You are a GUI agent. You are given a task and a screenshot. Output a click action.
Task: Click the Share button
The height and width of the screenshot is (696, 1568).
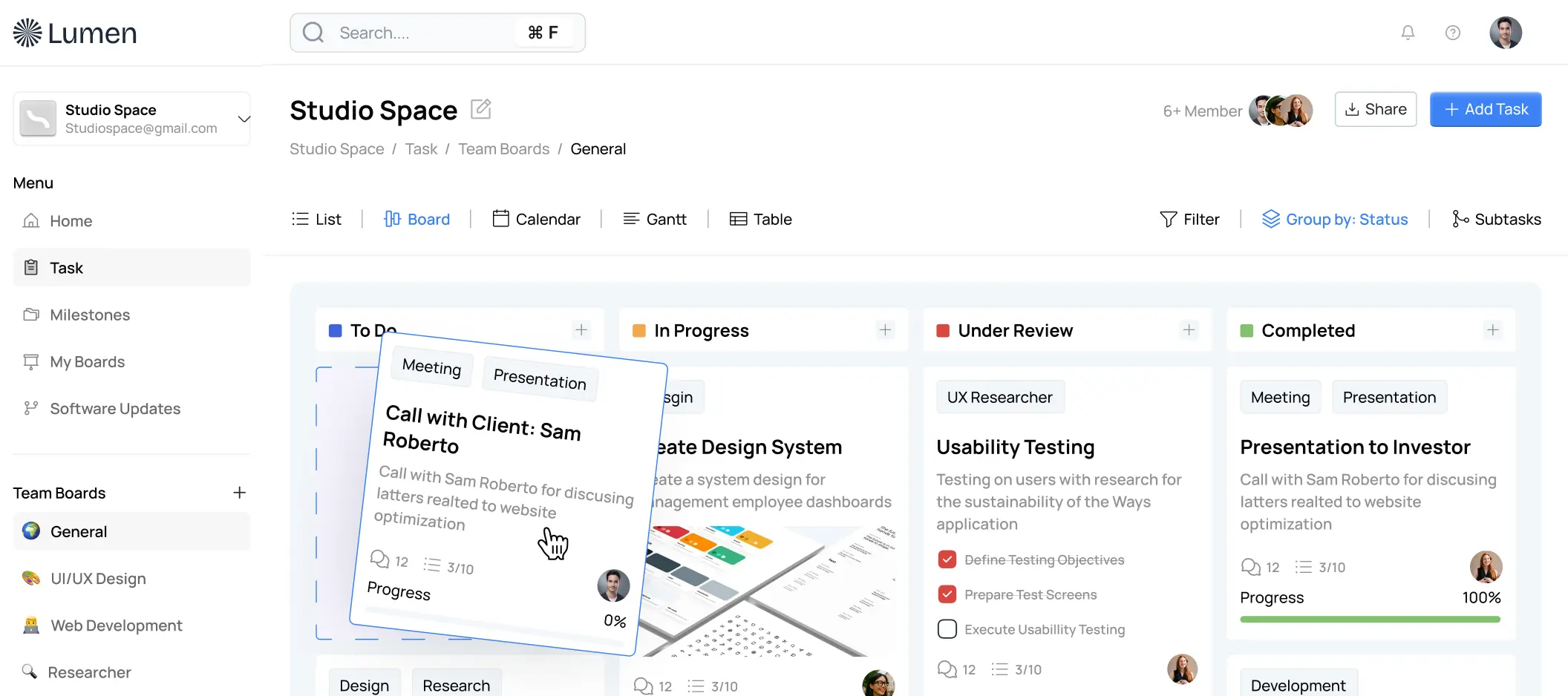[1375, 109]
